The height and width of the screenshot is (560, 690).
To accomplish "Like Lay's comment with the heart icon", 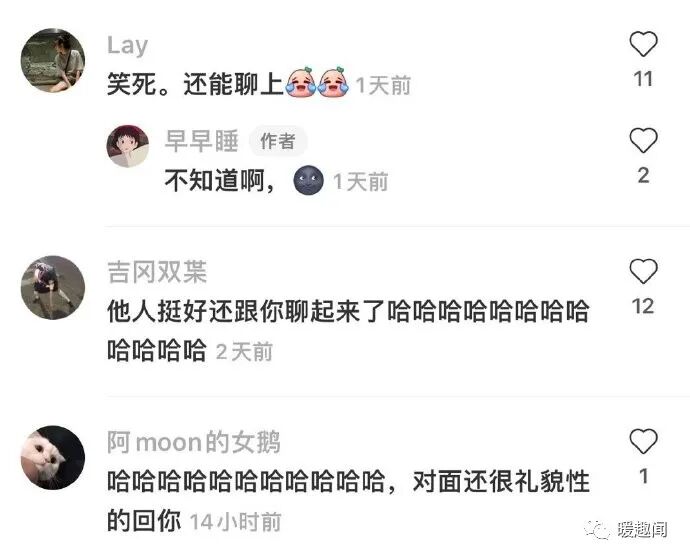I will [x=643, y=44].
